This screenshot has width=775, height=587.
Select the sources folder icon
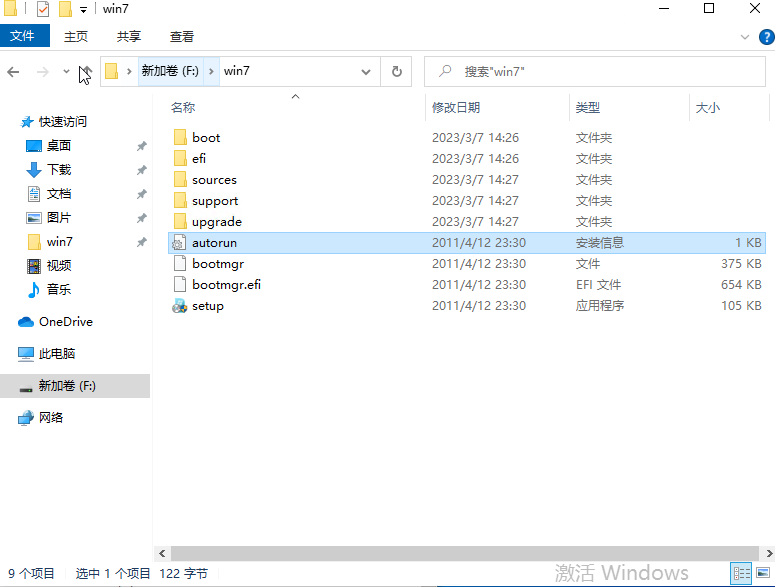click(x=180, y=180)
